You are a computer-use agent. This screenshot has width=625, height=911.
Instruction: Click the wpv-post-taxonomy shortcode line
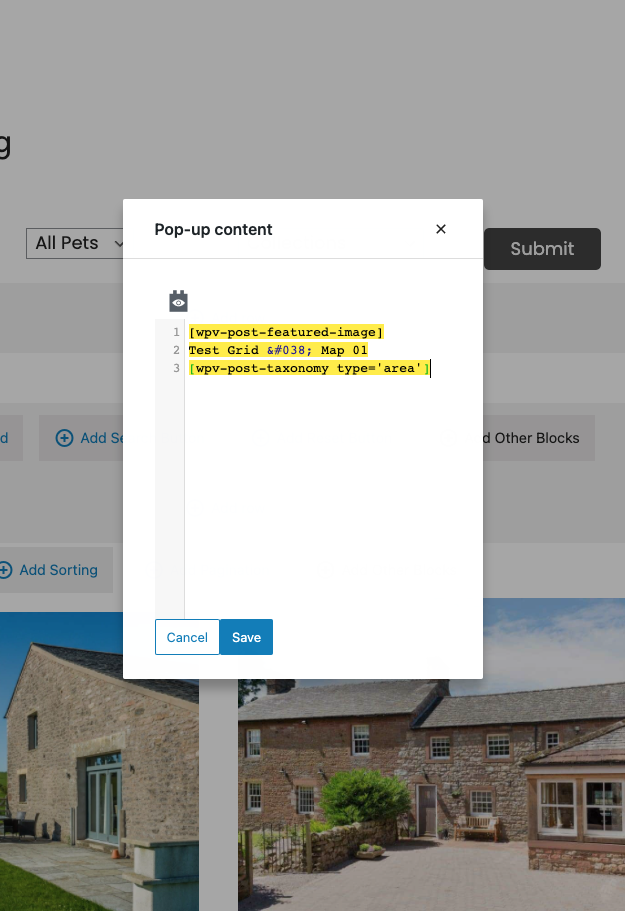(310, 368)
